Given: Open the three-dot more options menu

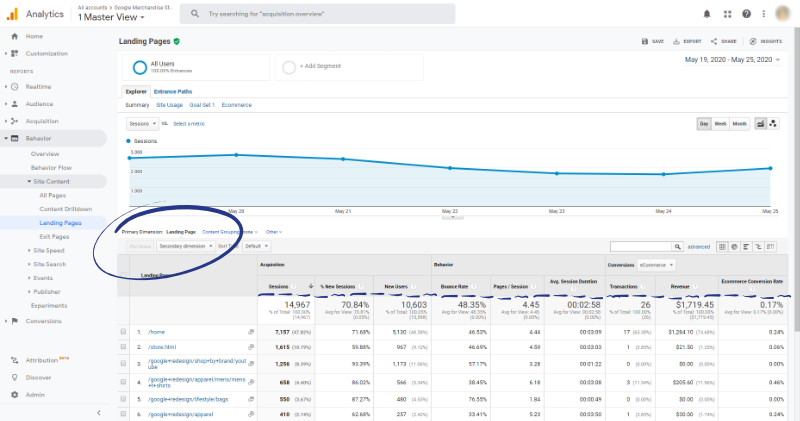Looking at the screenshot, I should tap(764, 14).
